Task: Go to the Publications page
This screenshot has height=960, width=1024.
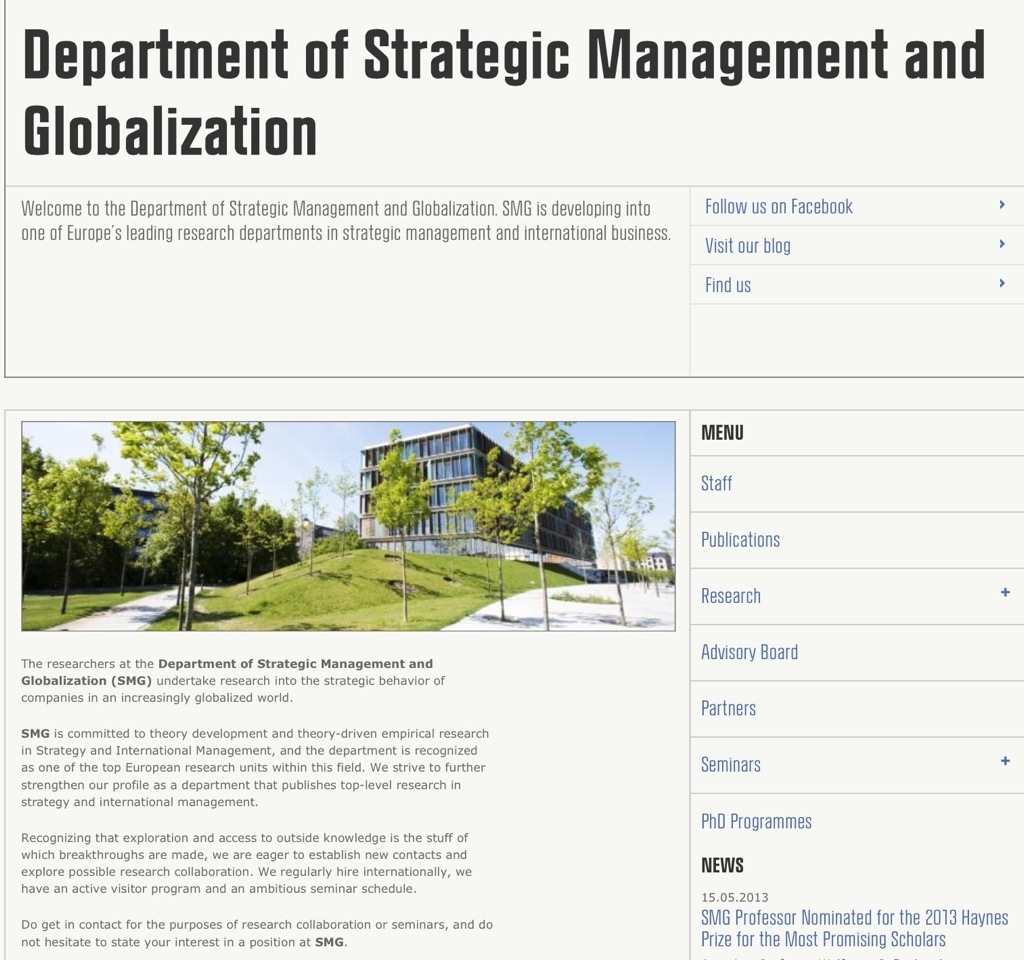Action: pos(740,540)
